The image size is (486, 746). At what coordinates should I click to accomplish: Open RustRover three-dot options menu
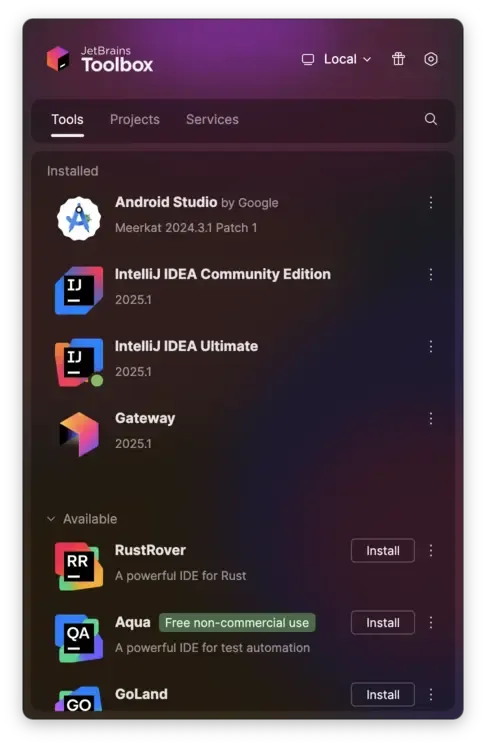pos(430,551)
